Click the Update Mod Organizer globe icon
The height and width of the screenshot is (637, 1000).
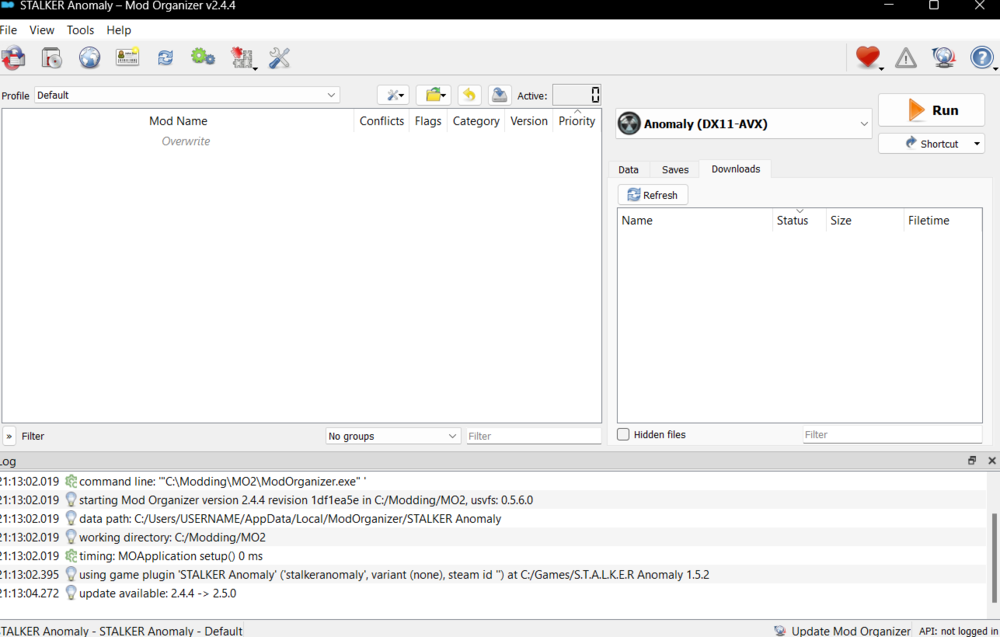point(943,58)
